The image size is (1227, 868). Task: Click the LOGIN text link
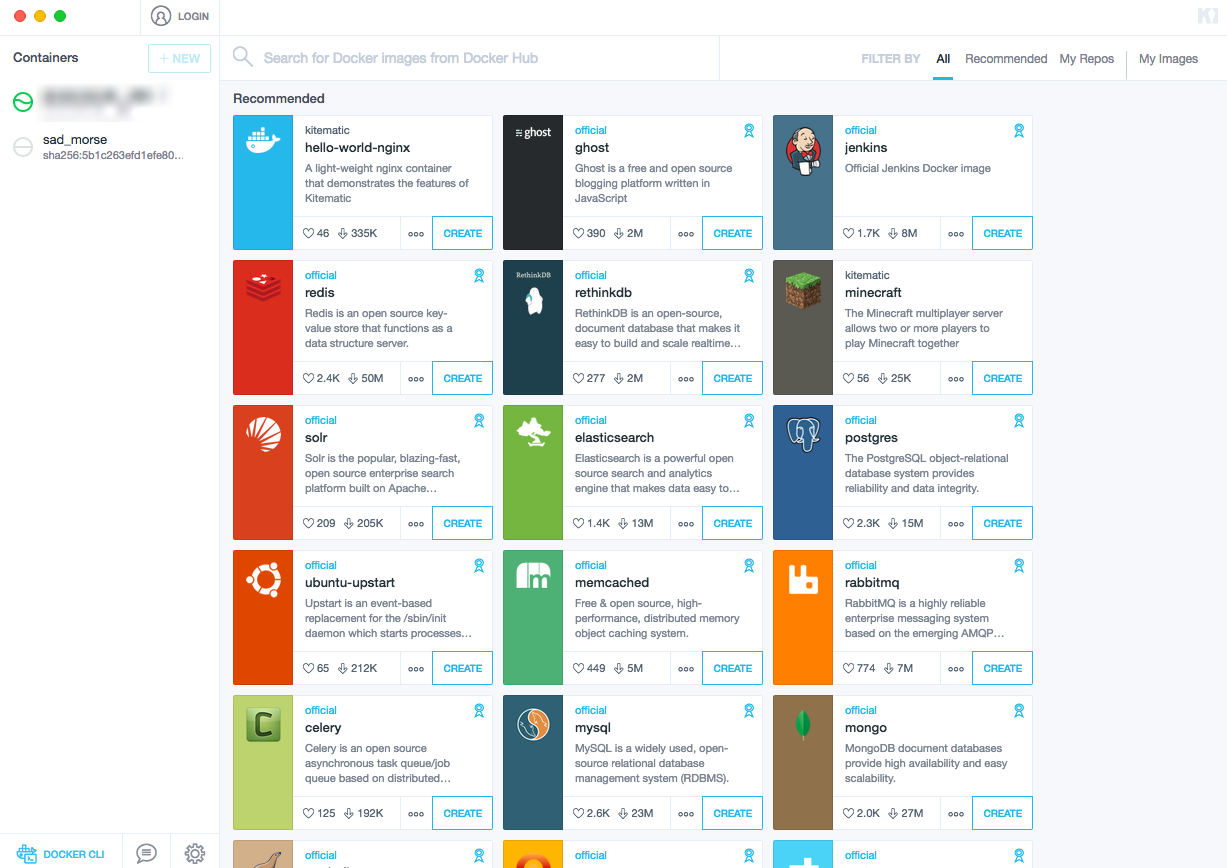194,17
